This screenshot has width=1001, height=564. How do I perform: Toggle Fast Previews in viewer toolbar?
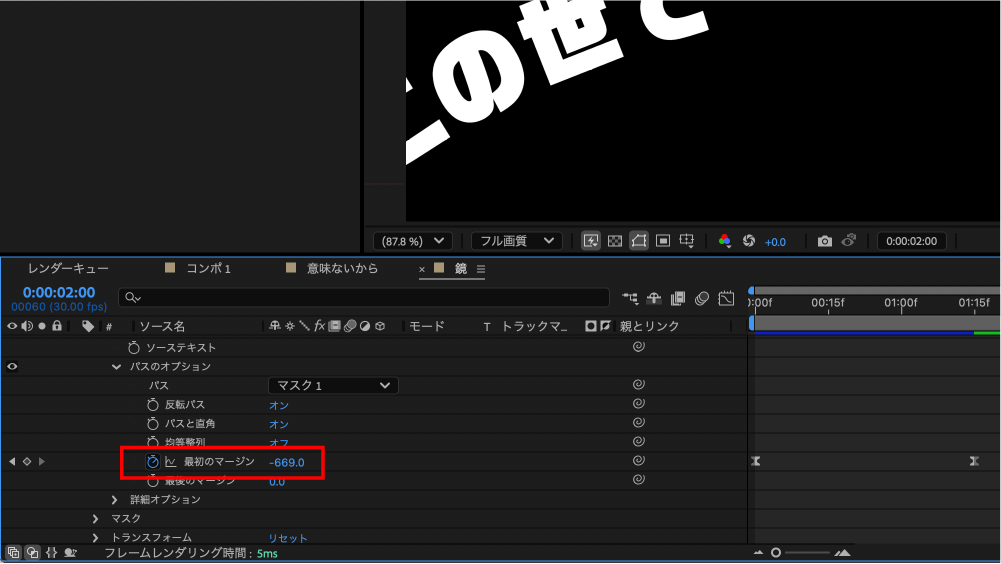[591, 241]
